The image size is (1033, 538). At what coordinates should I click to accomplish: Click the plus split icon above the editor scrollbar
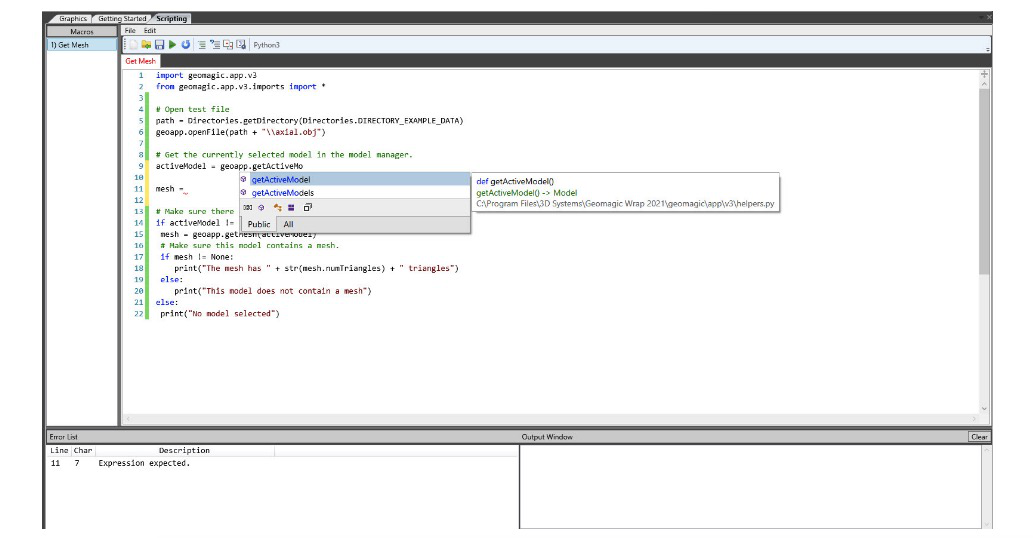pyautogui.click(x=984, y=74)
